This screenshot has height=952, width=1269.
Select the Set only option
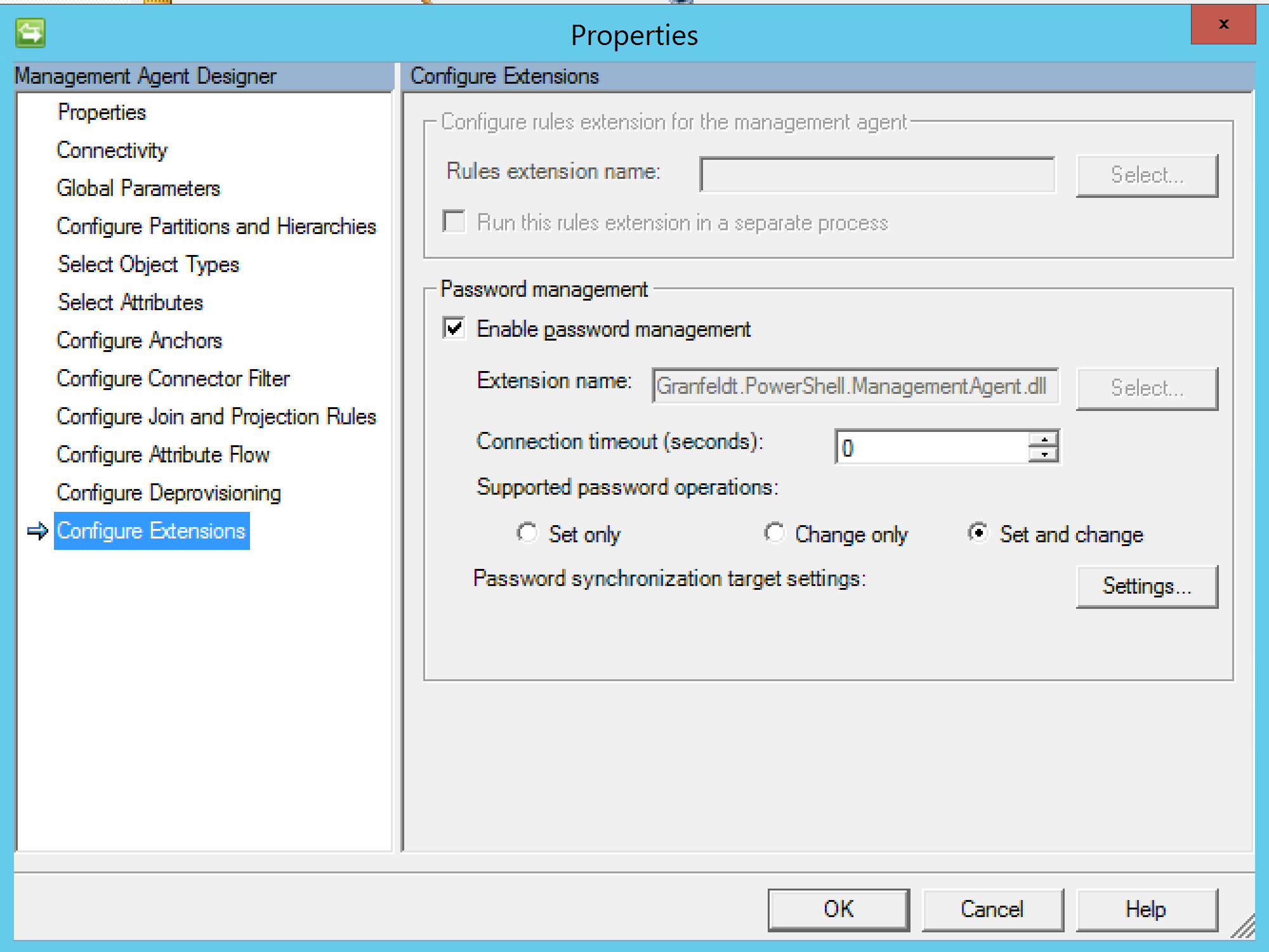point(527,533)
